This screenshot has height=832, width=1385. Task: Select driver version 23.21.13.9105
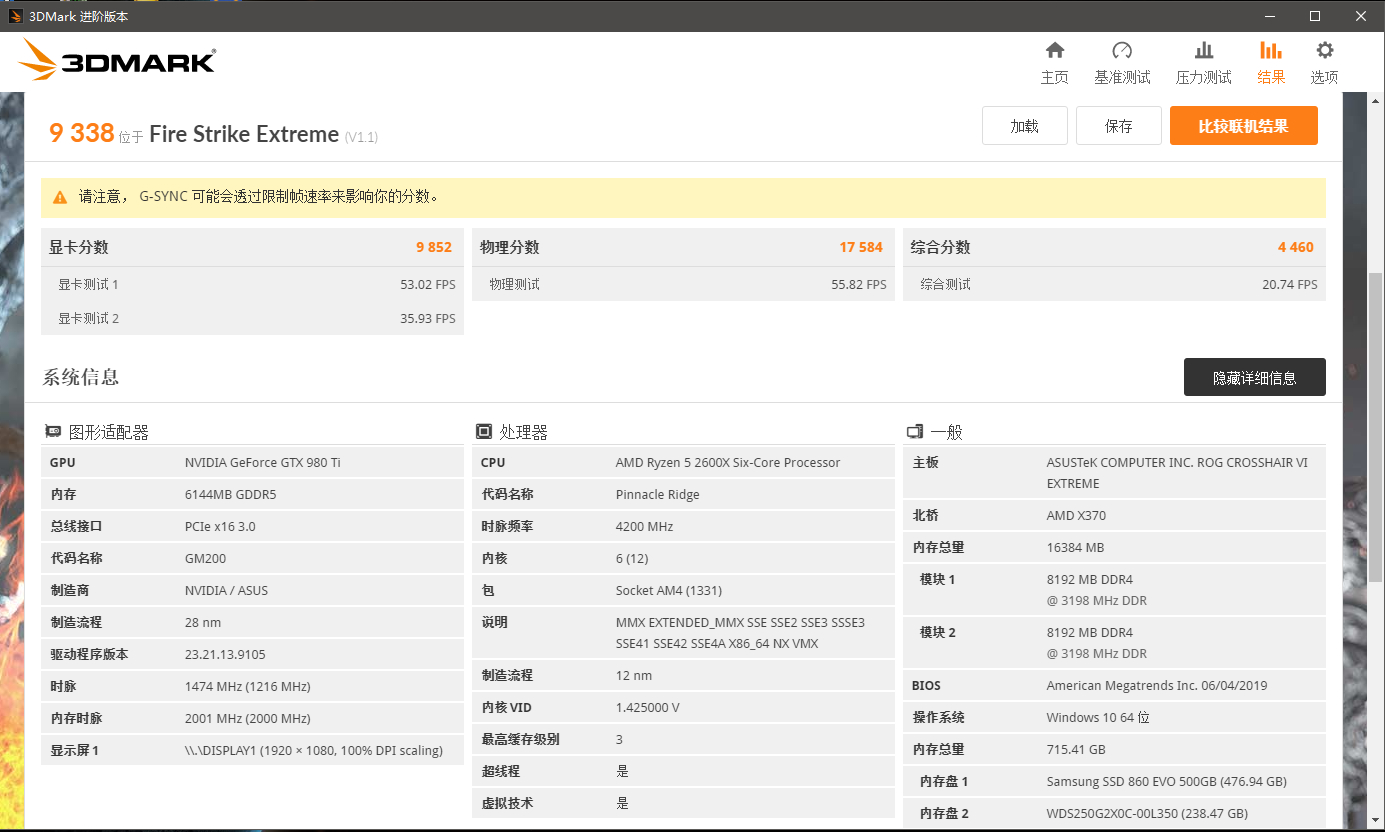pyautogui.click(x=225, y=654)
